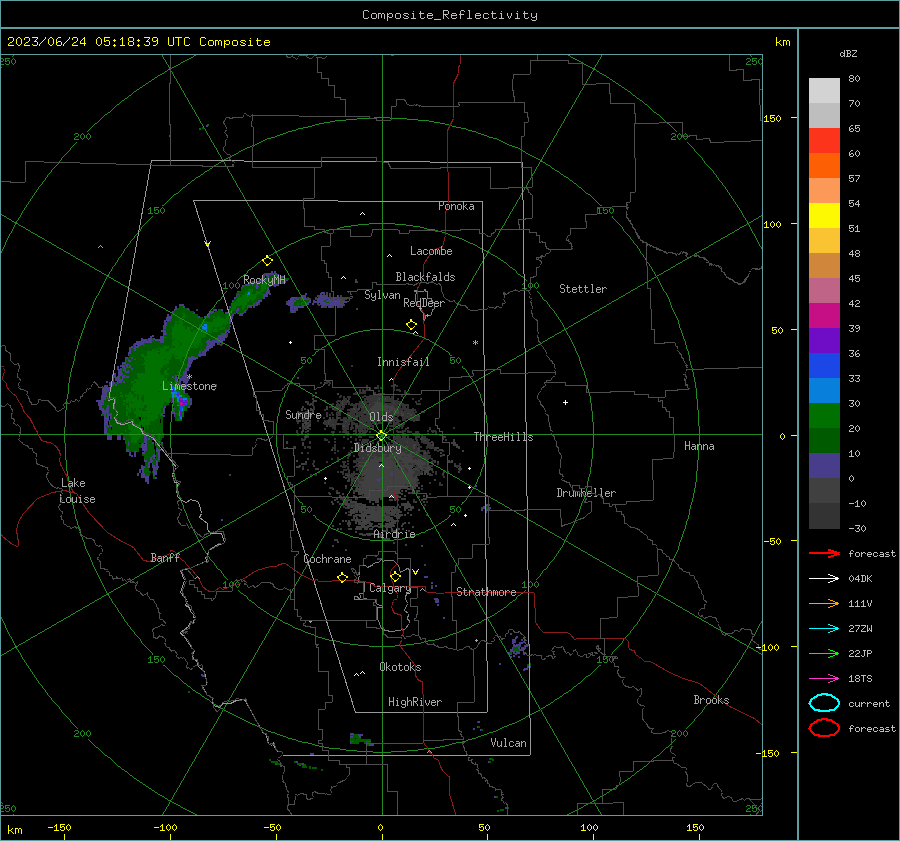The height and width of the screenshot is (841, 900).
Task: Click the dBZ legend heading
Action: tap(848, 53)
